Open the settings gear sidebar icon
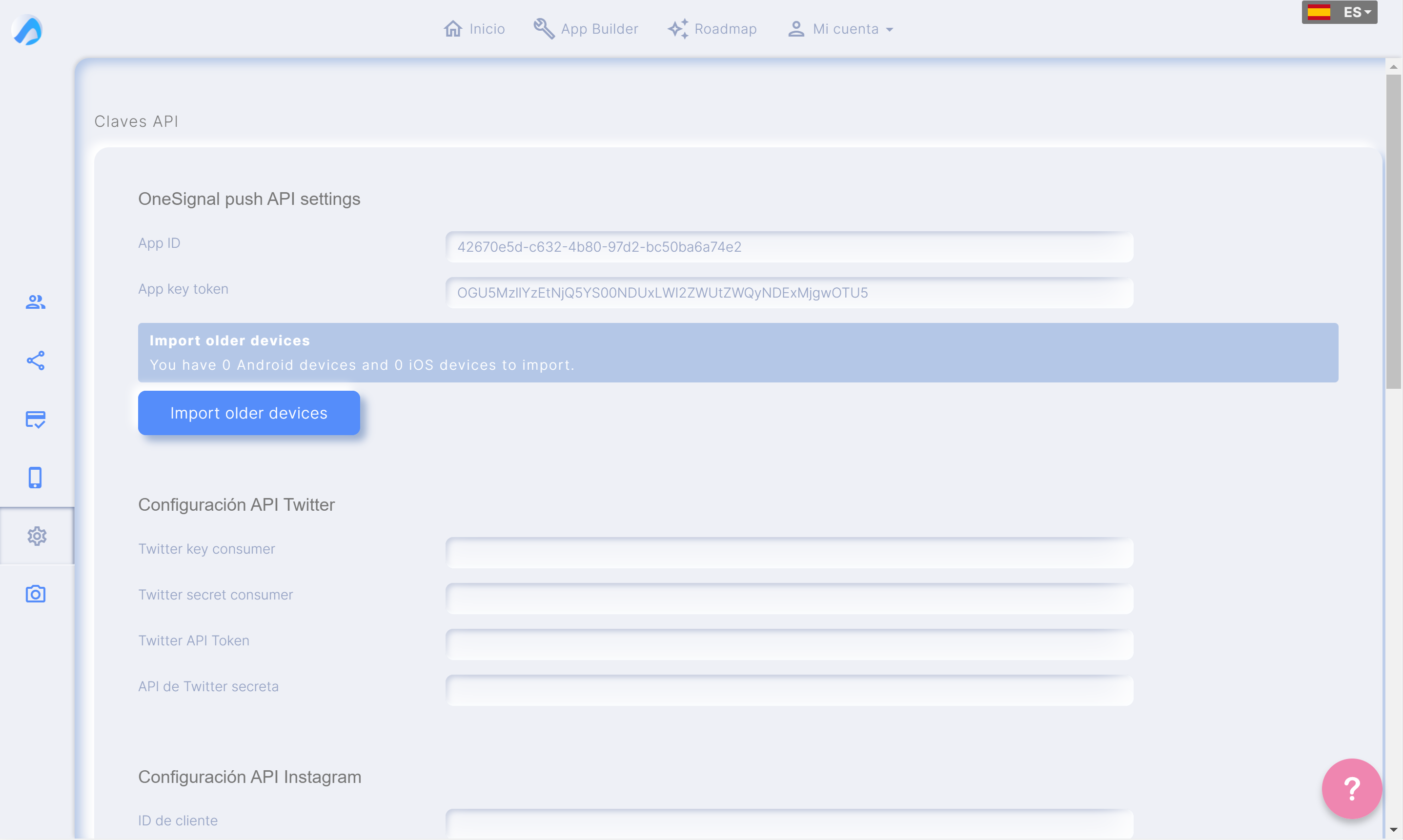Image resolution: width=1403 pixels, height=840 pixels. [37, 536]
